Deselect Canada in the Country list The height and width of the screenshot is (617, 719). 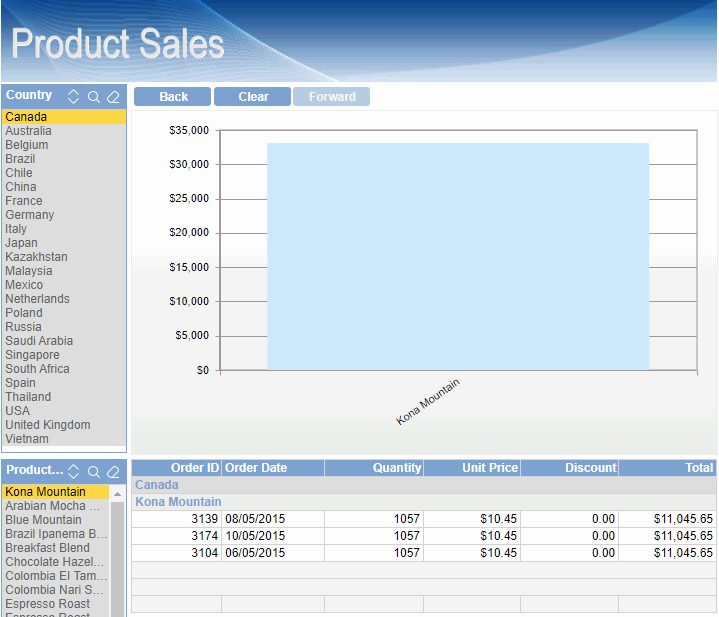pyautogui.click(x=26, y=117)
